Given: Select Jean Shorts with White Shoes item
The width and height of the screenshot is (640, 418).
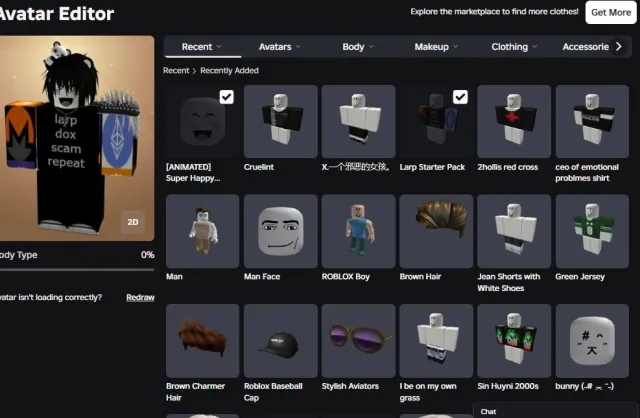Looking at the screenshot, I should tap(514, 231).
